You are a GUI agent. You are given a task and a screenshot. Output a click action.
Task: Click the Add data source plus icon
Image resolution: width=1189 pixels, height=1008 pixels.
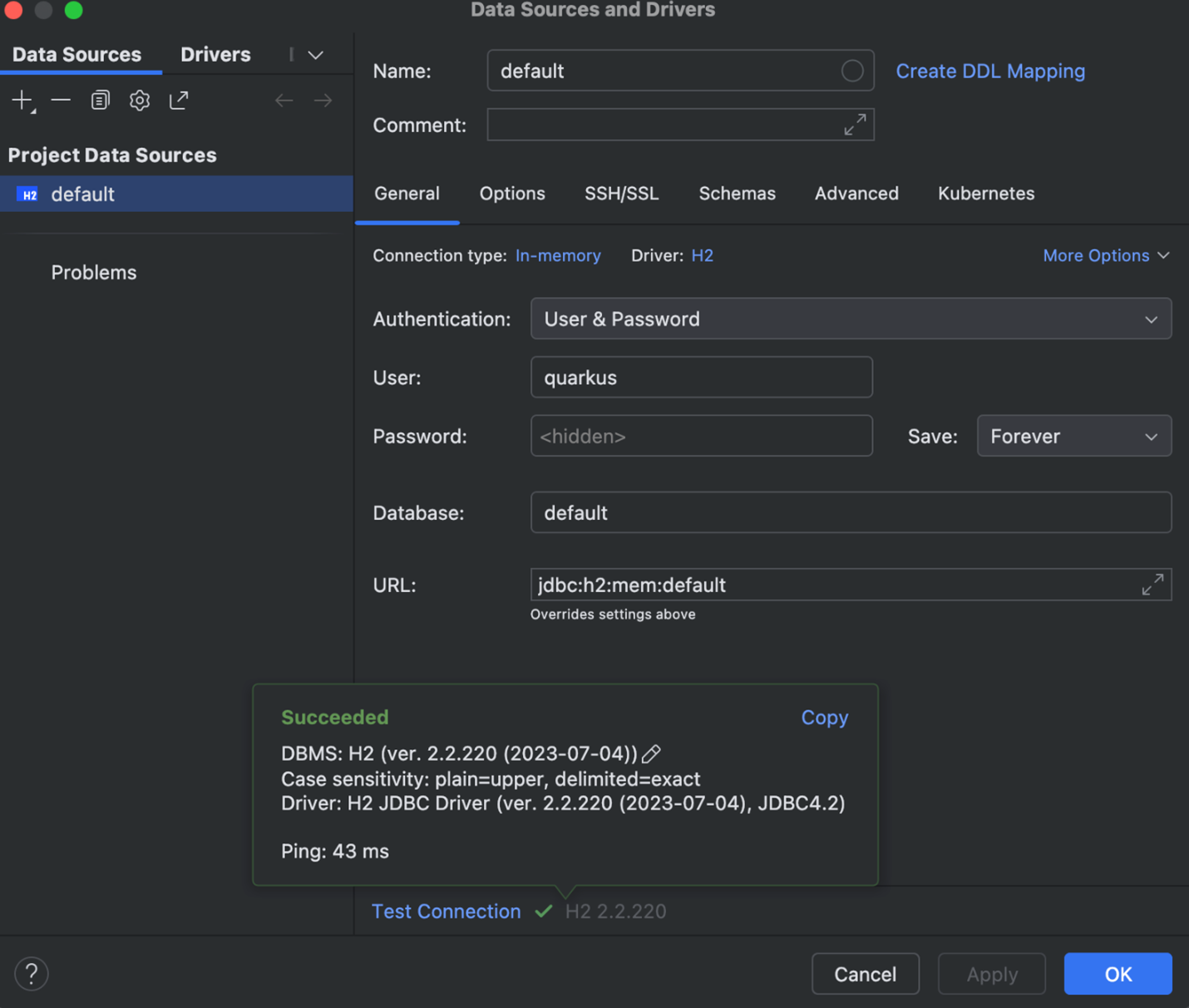(22, 101)
